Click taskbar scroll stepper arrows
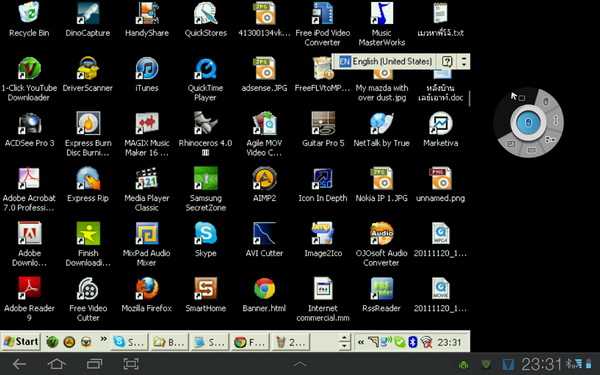This screenshot has width=600, height=375. click(x=344, y=342)
